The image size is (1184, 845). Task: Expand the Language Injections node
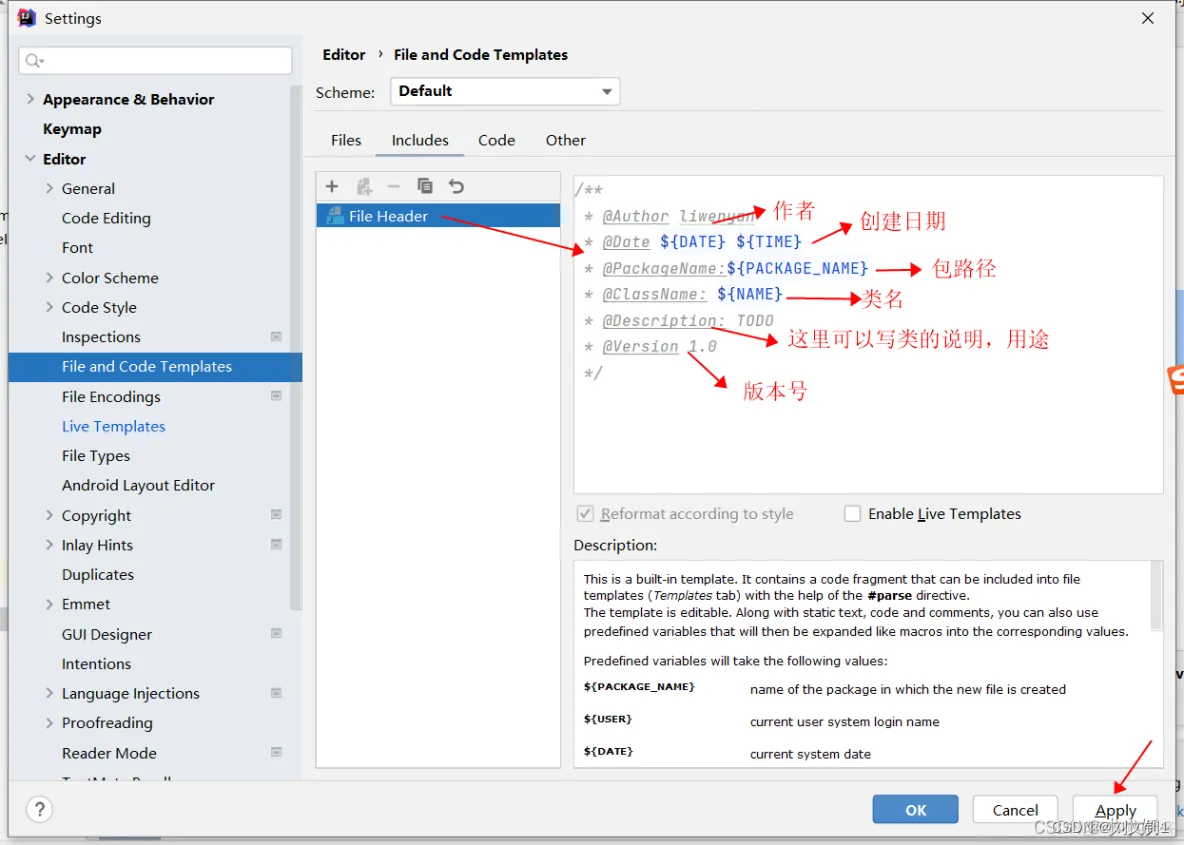point(49,693)
